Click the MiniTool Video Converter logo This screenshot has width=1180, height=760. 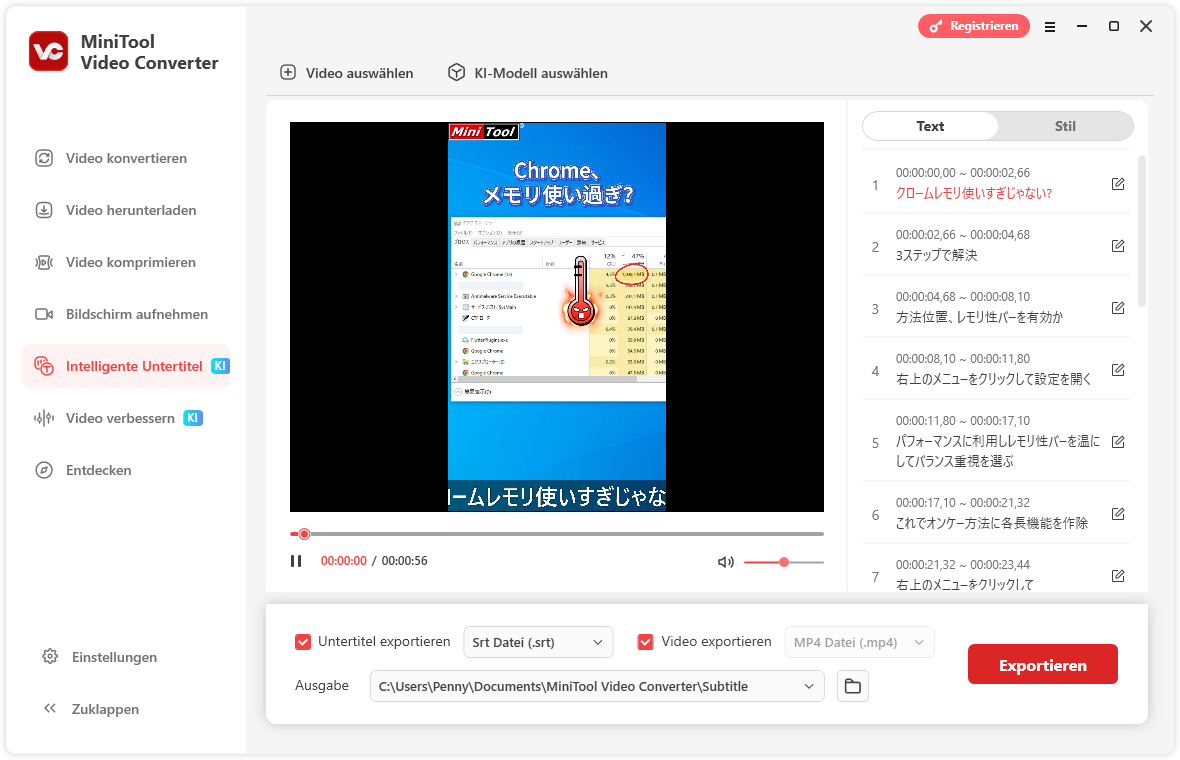(x=49, y=51)
